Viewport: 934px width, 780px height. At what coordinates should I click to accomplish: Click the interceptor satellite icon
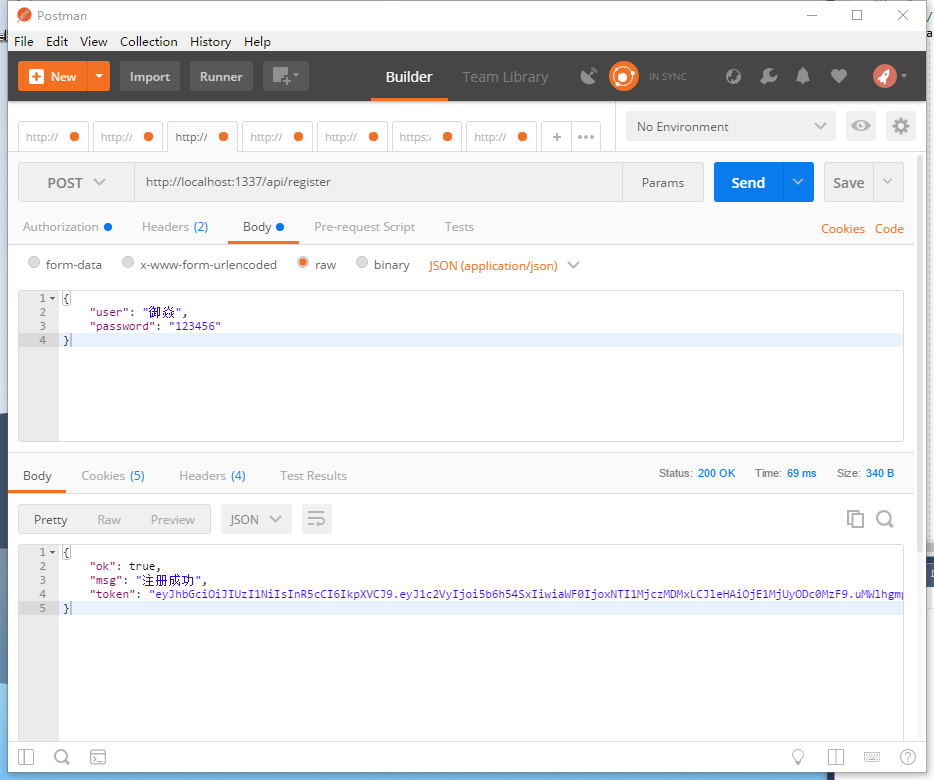[589, 76]
